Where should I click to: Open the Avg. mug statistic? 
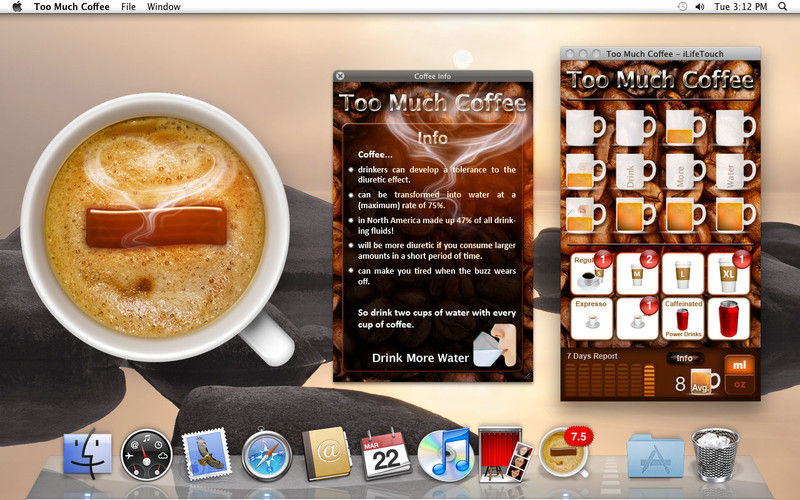tap(704, 382)
